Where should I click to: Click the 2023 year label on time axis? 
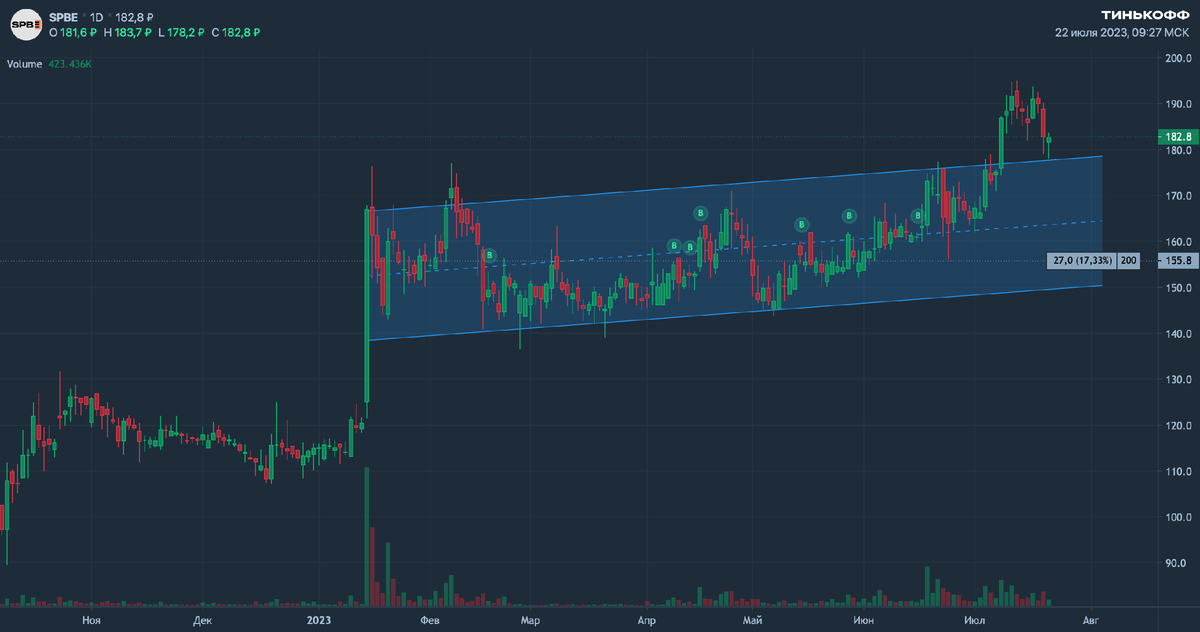pos(319,621)
